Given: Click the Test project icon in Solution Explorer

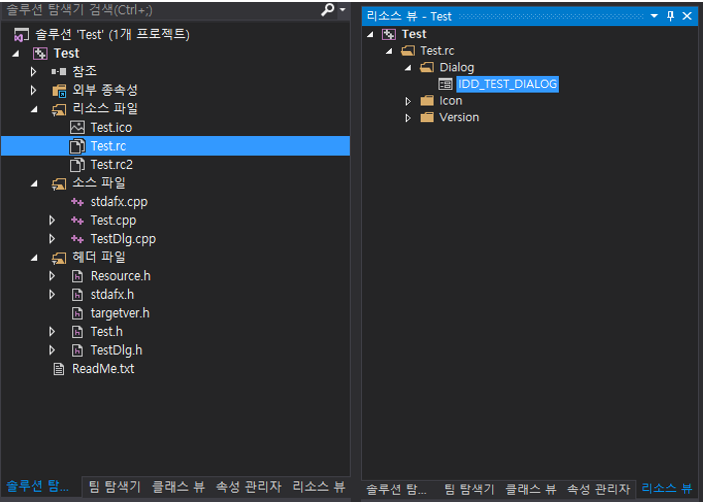Looking at the screenshot, I should (x=40, y=53).
